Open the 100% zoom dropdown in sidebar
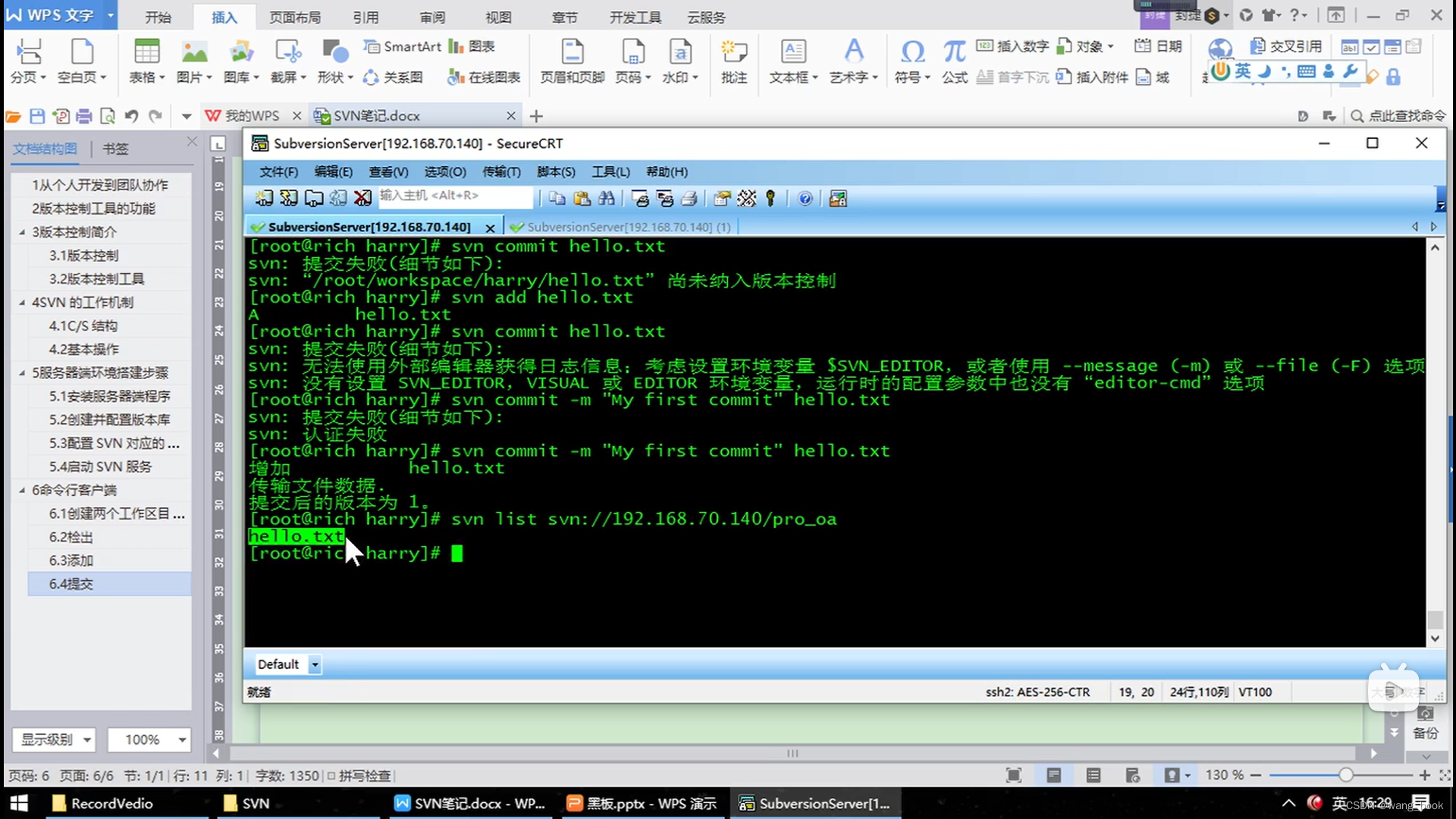1456x819 pixels. [x=182, y=739]
